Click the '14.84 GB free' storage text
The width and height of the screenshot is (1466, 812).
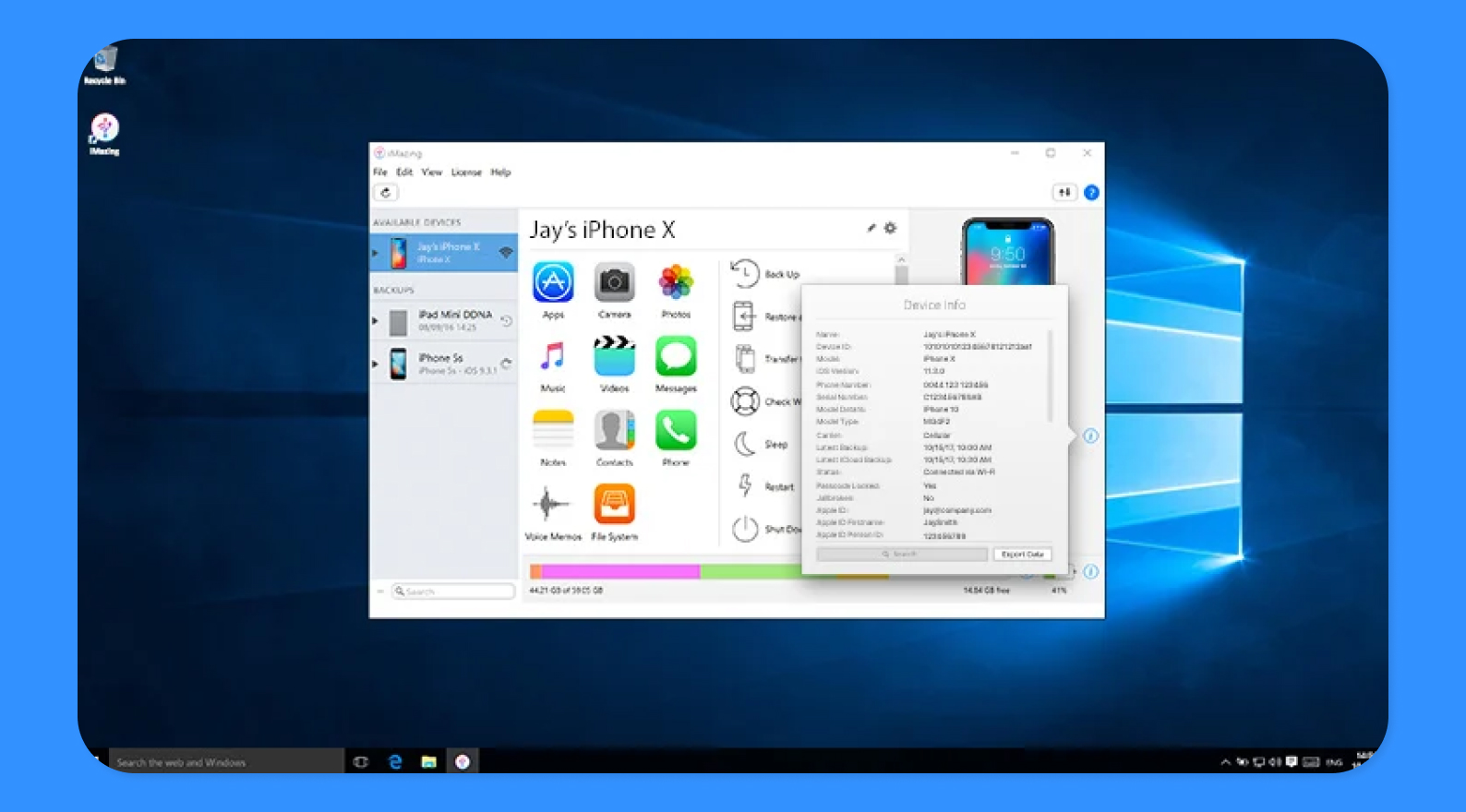click(x=986, y=591)
